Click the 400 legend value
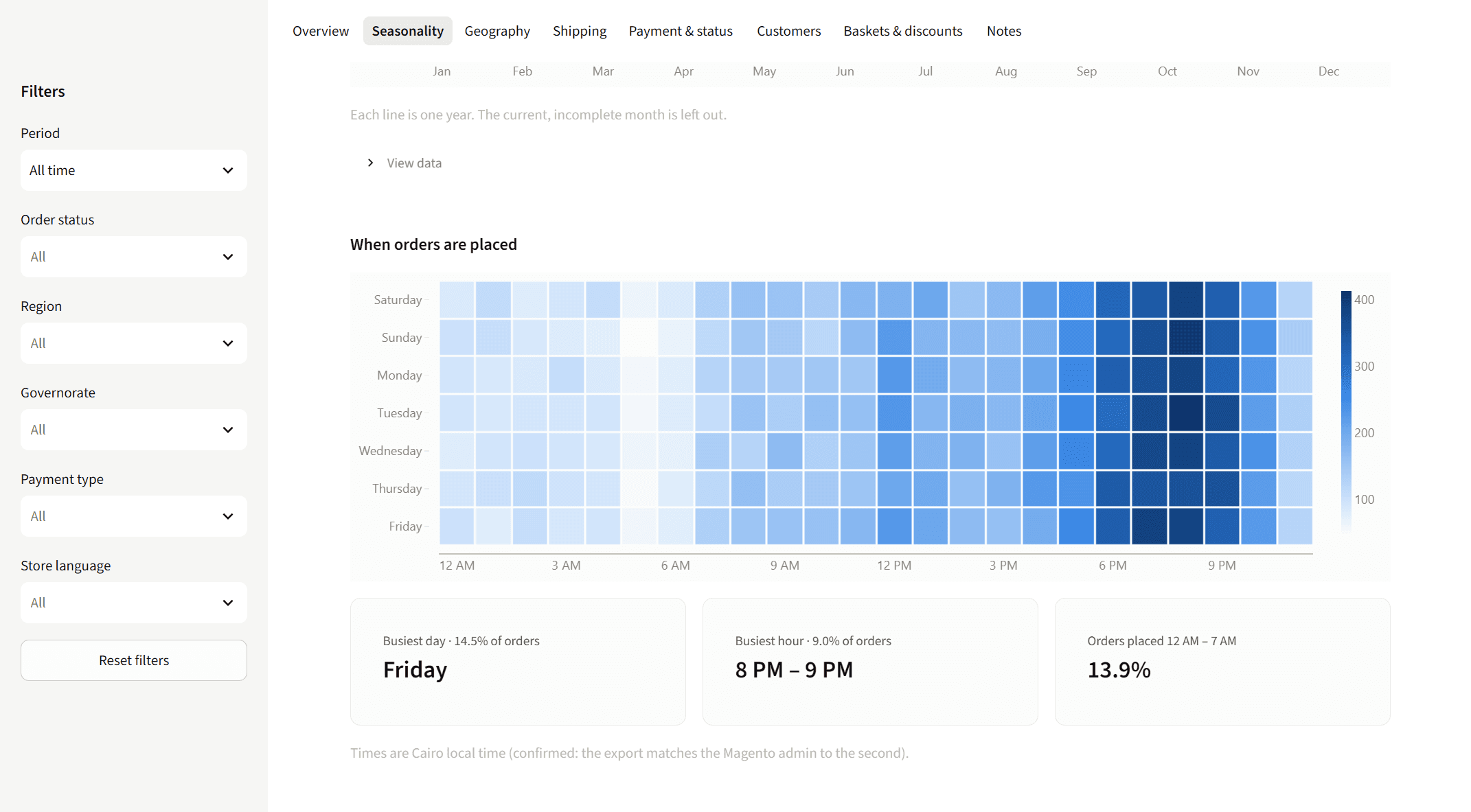The height and width of the screenshot is (812, 1471). [x=1364, y=300]
